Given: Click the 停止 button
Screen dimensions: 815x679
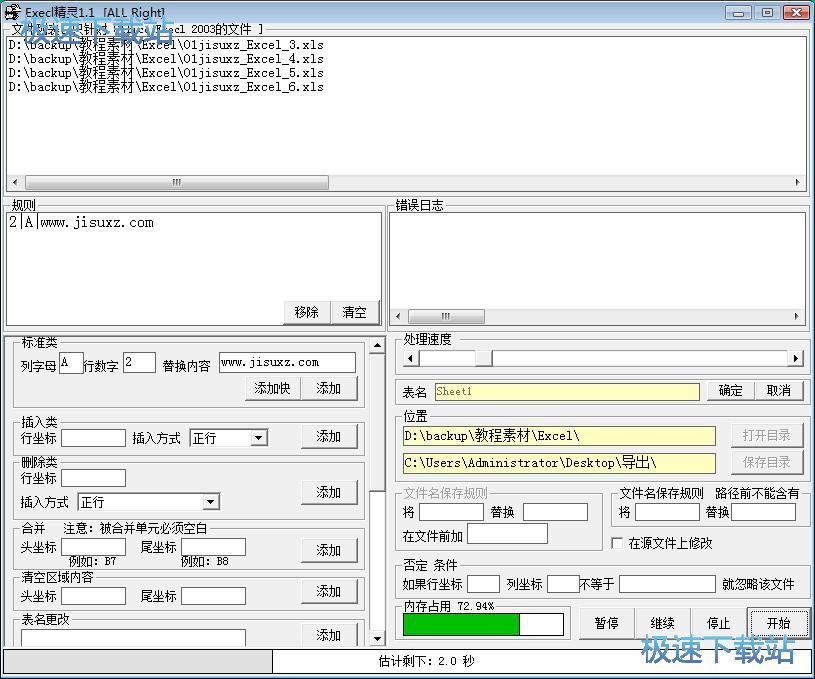Looking at the screenshot, I should (719, 623).
